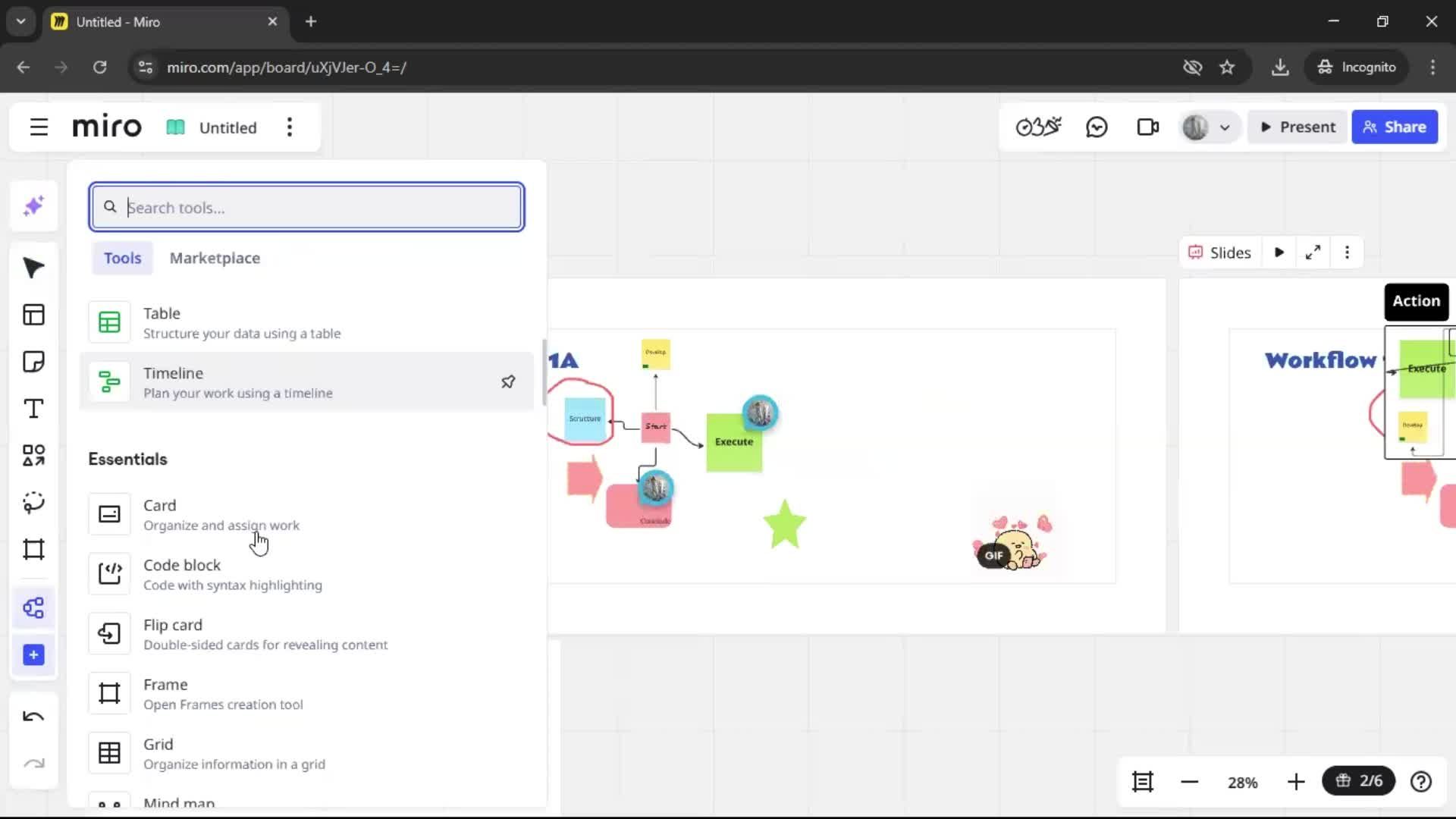
Task: Go back in browser history
Action: tap(23, 67)
